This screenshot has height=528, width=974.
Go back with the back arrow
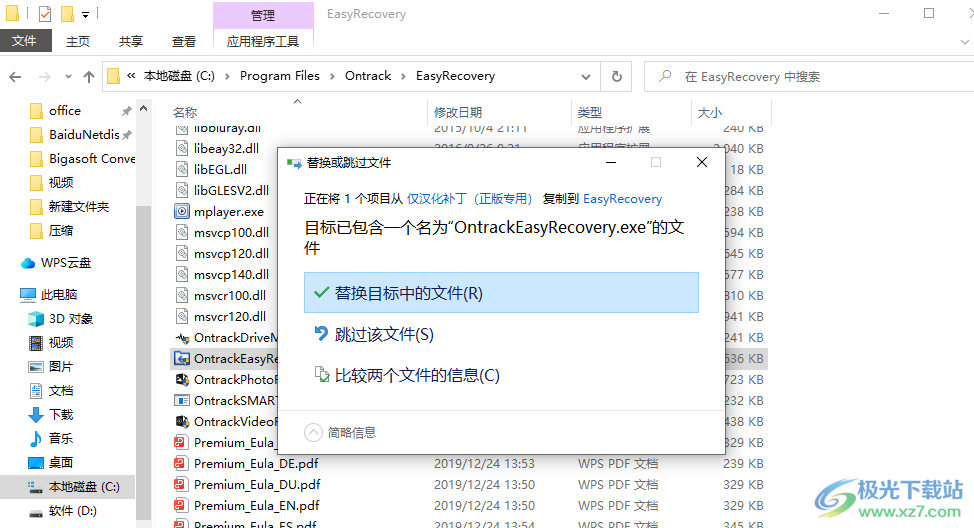[x=16, y=76]
